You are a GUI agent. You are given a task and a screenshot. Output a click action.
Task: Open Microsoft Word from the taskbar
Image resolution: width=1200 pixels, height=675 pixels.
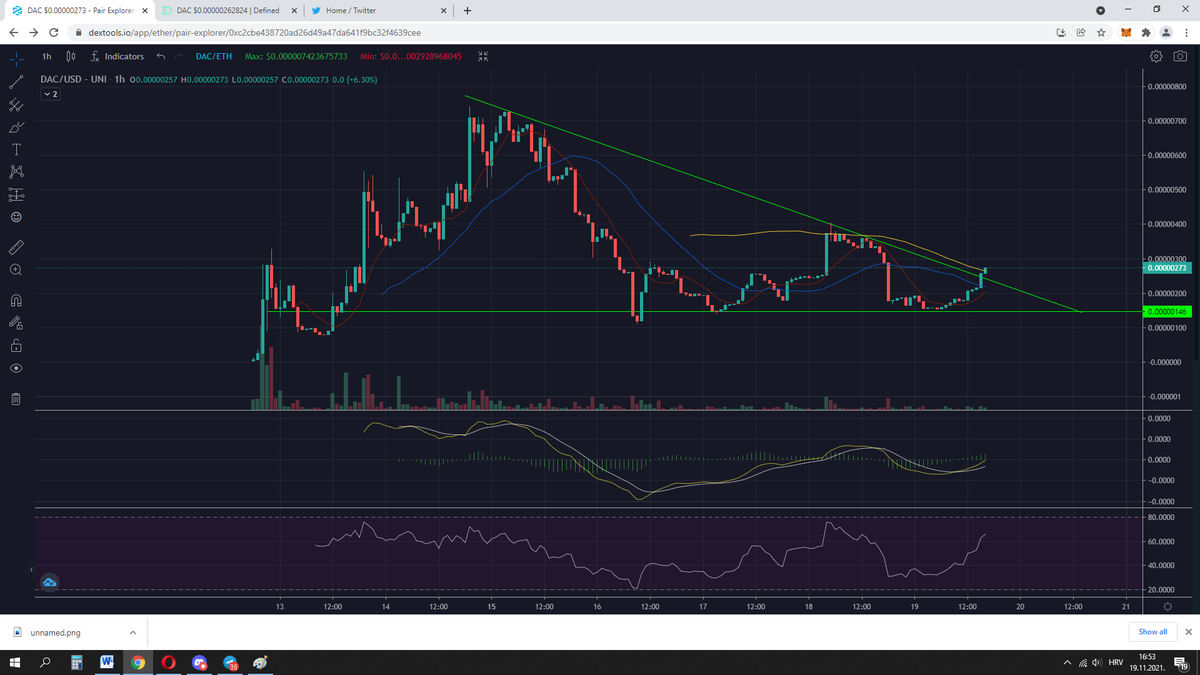click(106, 663)
